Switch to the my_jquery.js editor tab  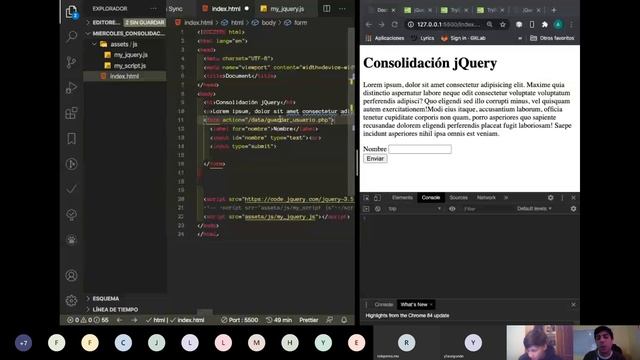point(287,9)
